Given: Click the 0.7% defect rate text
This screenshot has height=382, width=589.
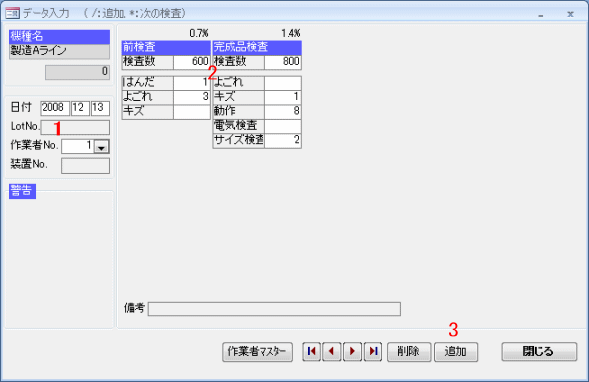Looking at the screenshot, I should 199,34.
